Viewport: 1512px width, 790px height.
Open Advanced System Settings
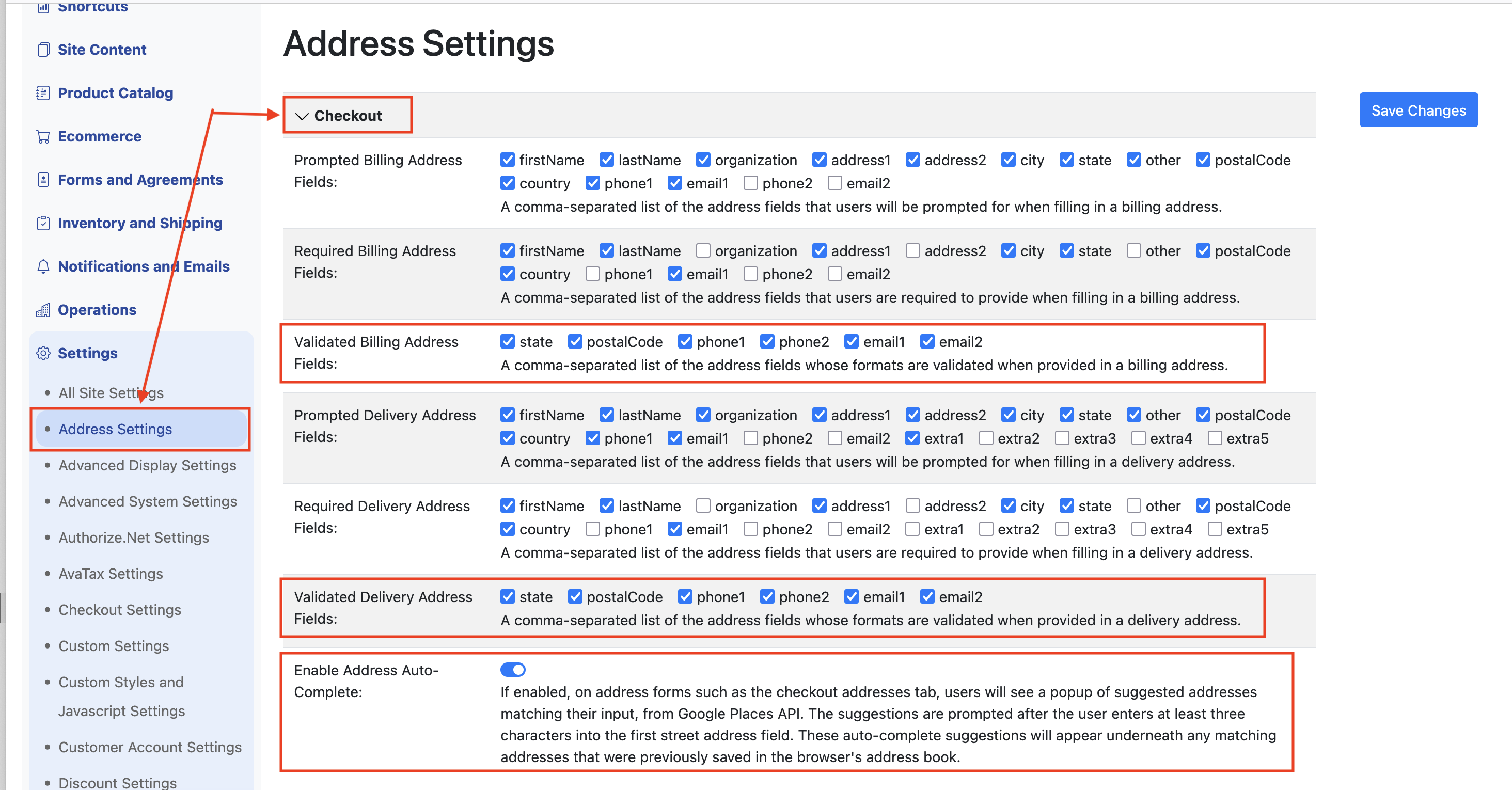148,502
